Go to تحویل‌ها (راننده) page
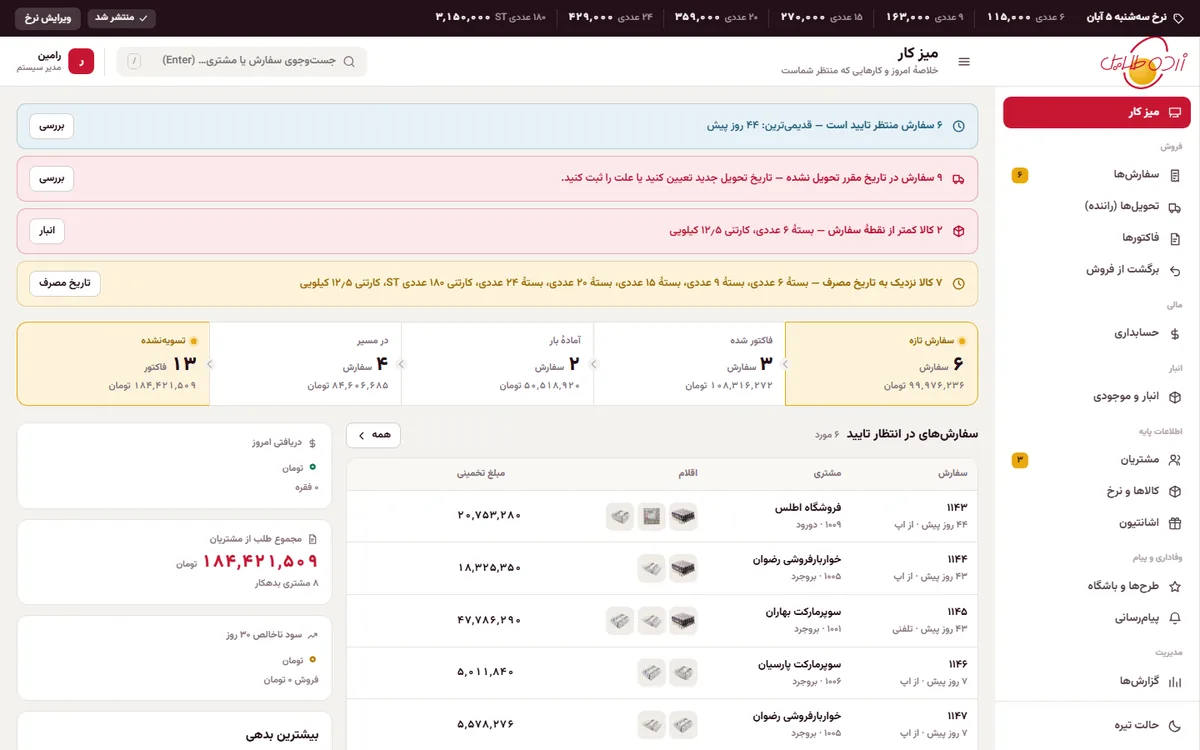 click(x=1097, y=207)
